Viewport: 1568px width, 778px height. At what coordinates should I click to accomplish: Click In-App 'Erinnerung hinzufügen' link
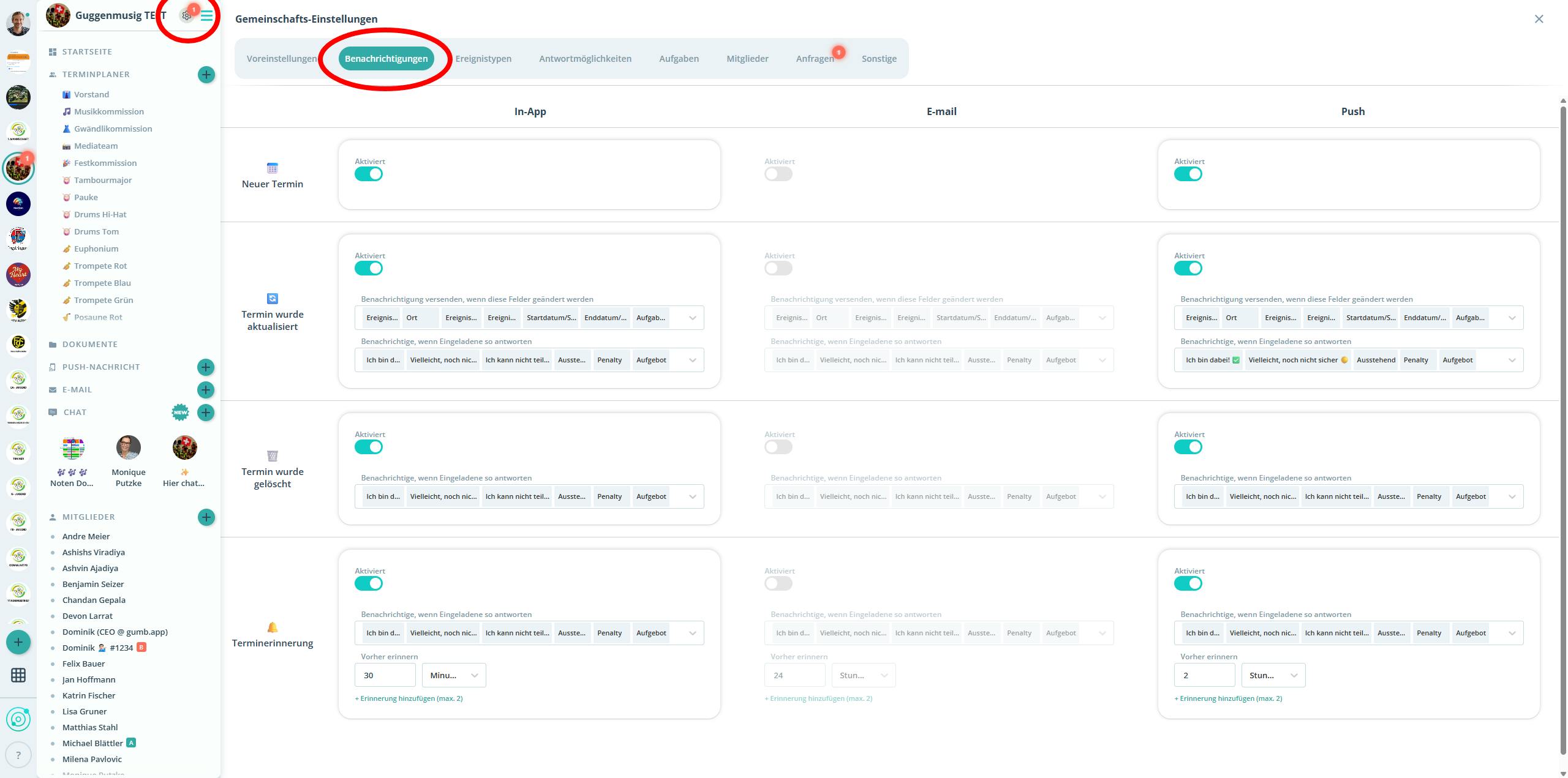(409, 698)
